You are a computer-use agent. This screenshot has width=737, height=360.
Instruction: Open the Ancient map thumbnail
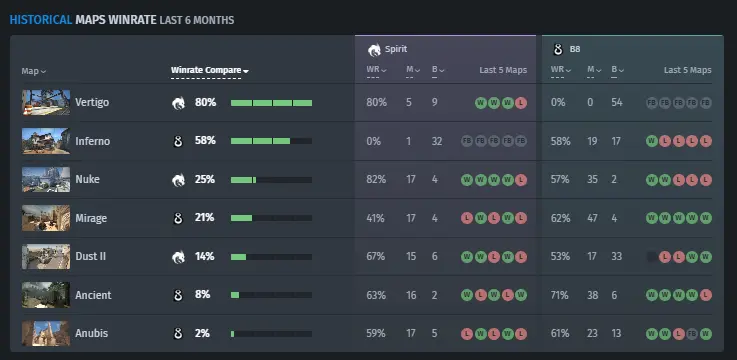[46, 295]
